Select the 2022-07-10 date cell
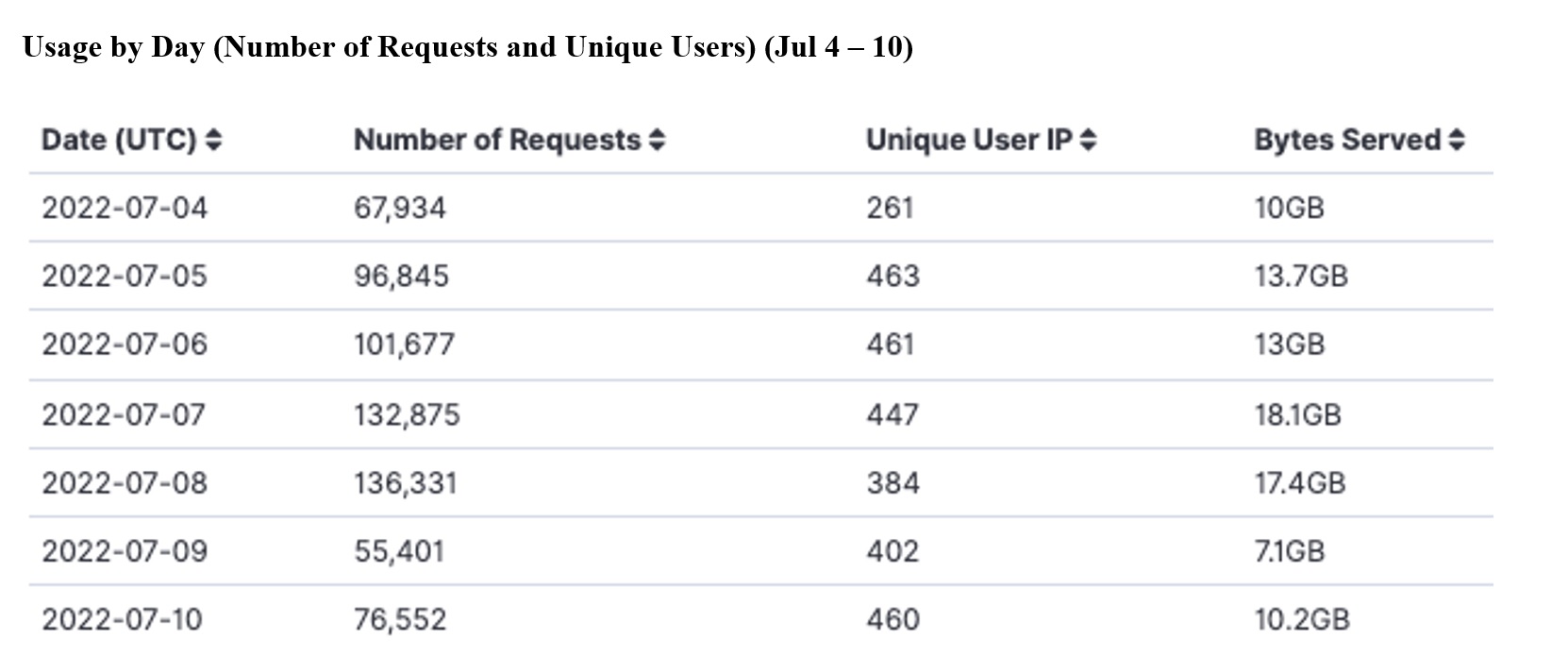Screen dimensions: 1568x672 122,619
